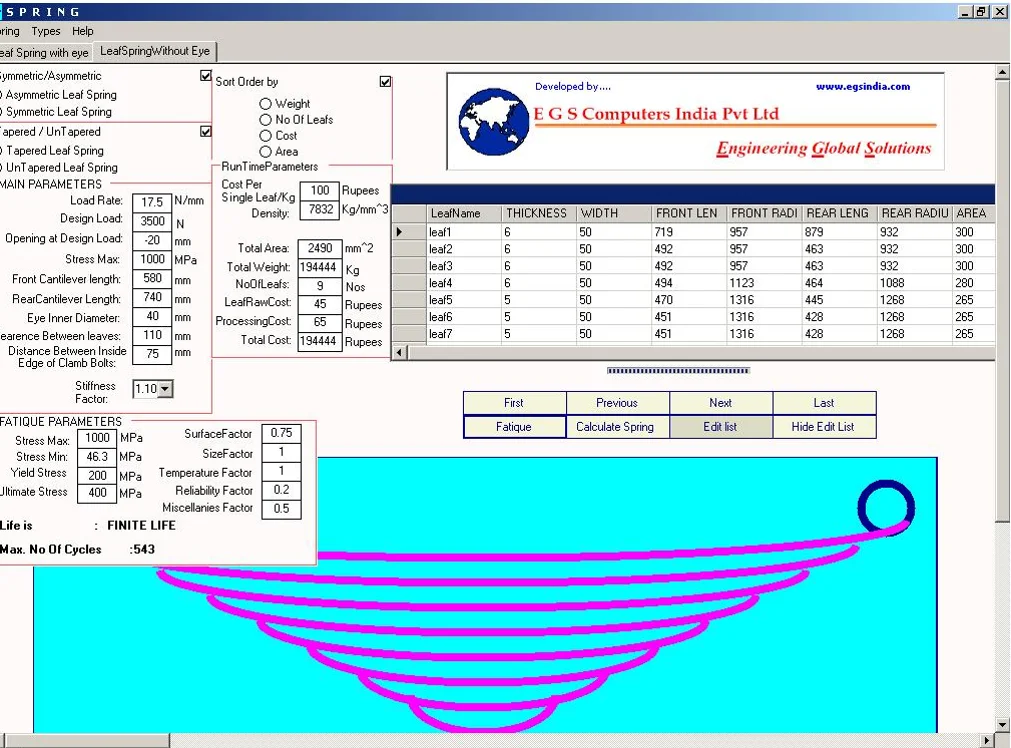The image size is (1011, 748).
Task: Uncheck the Tapered / UnTapered checkbox
Action: pyautogui.click(x=206, y=131)
